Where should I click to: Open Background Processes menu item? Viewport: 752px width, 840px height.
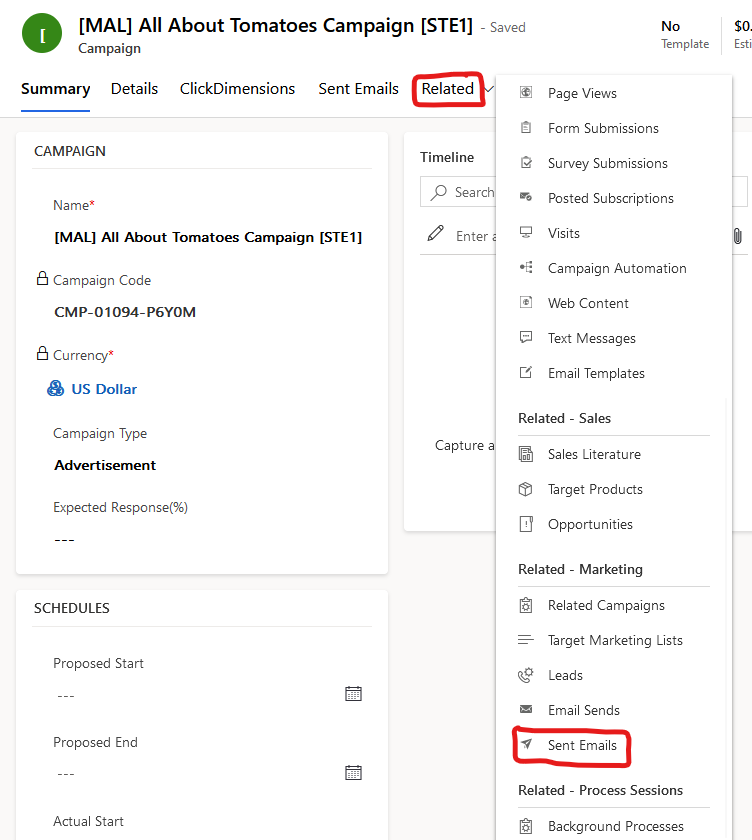click(614, 827)
